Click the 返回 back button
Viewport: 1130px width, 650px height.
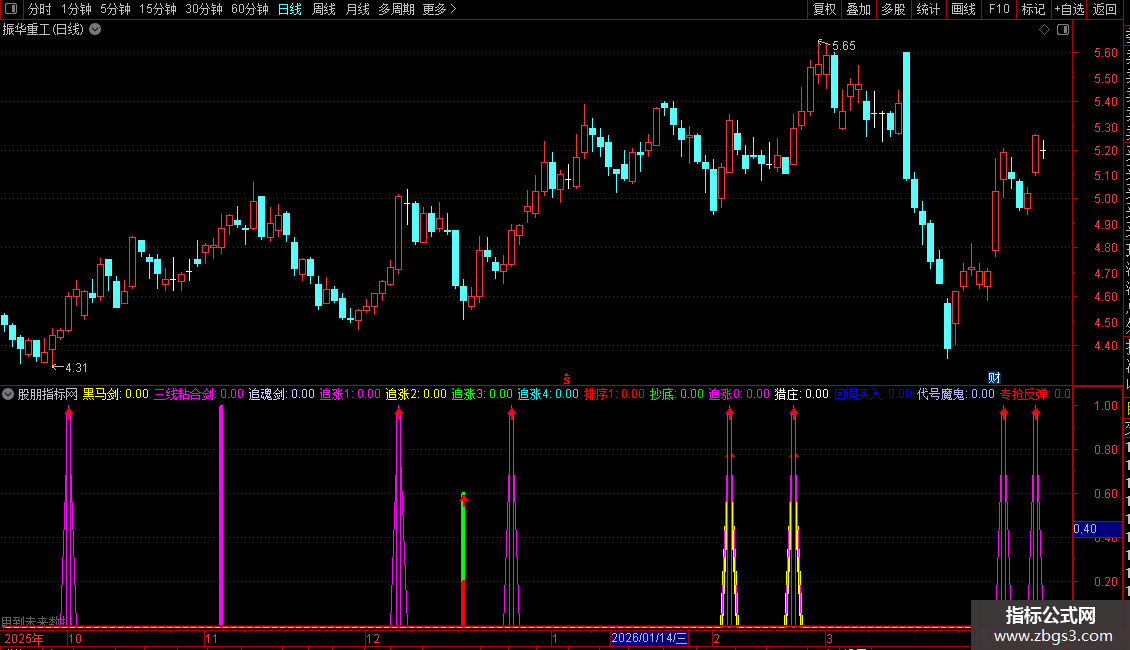[1104, 9]
